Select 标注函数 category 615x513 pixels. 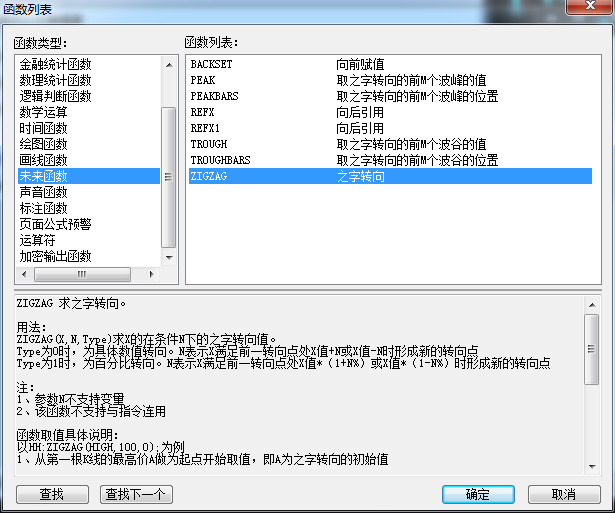89,209
